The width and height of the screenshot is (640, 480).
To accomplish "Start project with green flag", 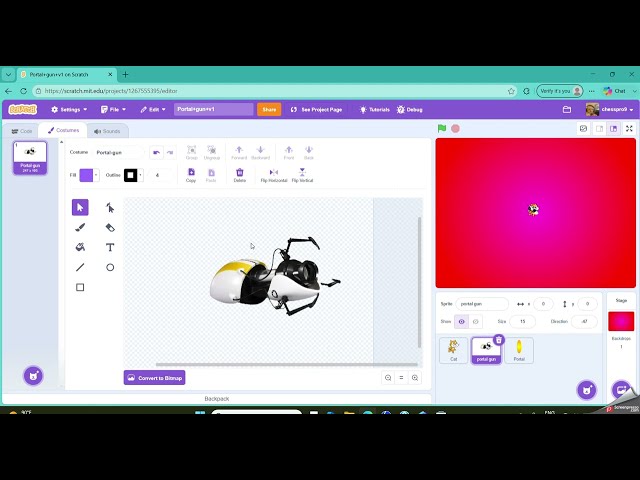I will [442, 129].
